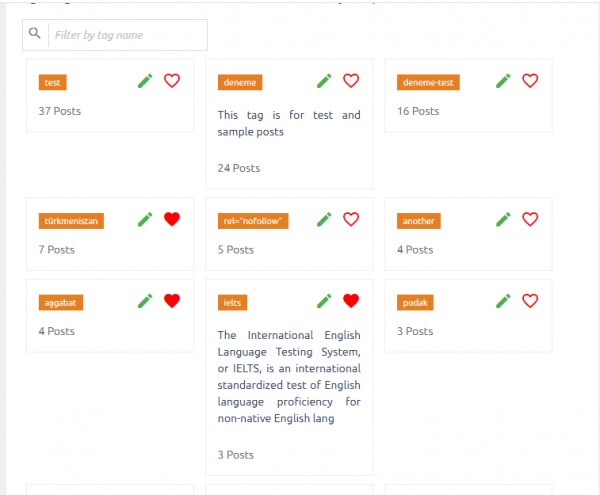The width and height of the screenshot is (600, 495).
Task: Select the pudak tag label
Action: tap(415, 302)
